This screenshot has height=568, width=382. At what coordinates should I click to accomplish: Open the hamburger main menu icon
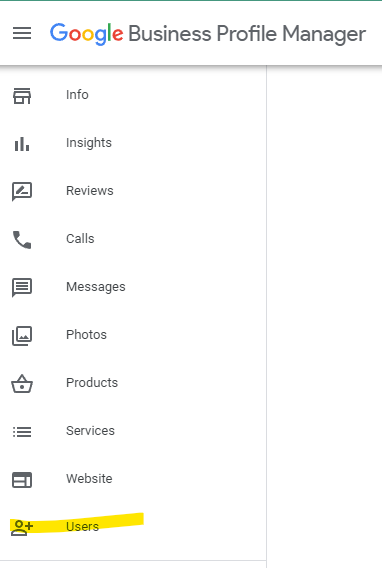22,33
